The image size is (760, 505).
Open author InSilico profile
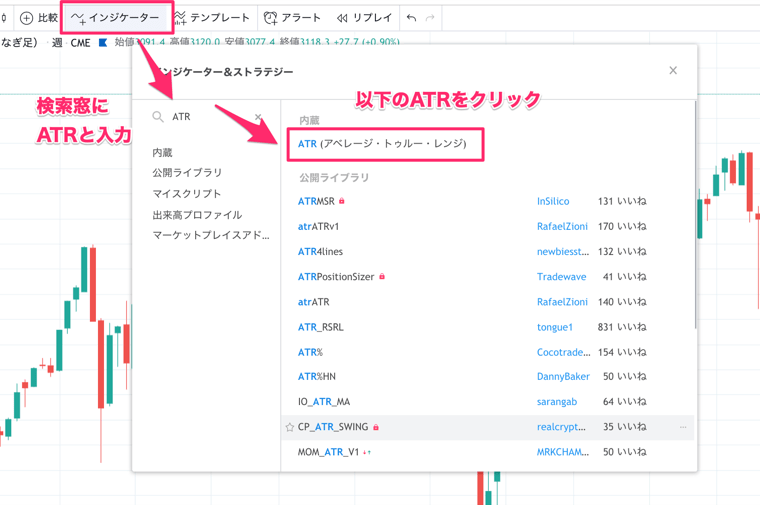pos(553,201)
